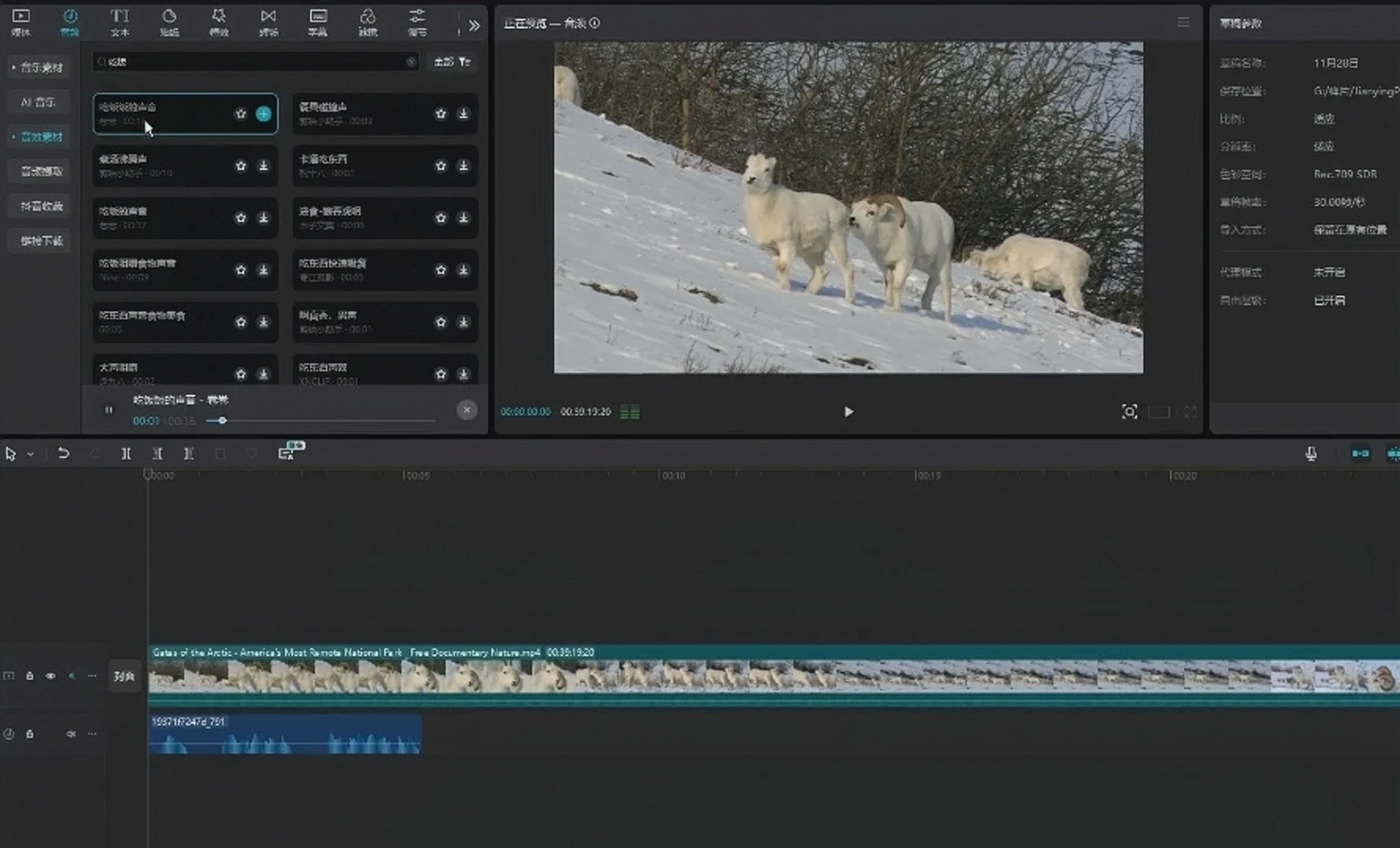Expand more top tabs with double chevron
Viewport: 1400px width, 848px height.
click(x=474, y=25)
